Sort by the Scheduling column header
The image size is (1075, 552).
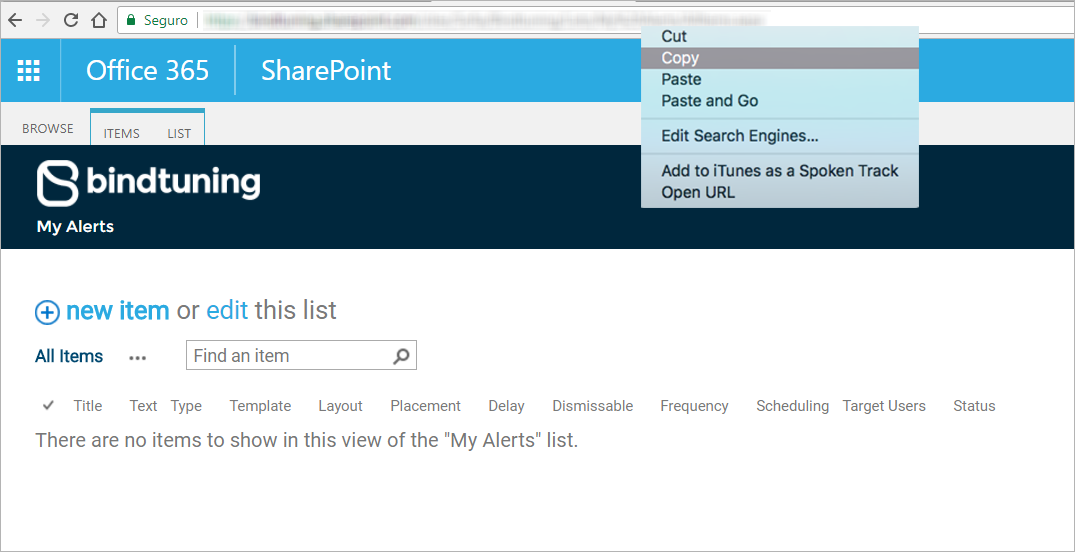click(793, 406)
